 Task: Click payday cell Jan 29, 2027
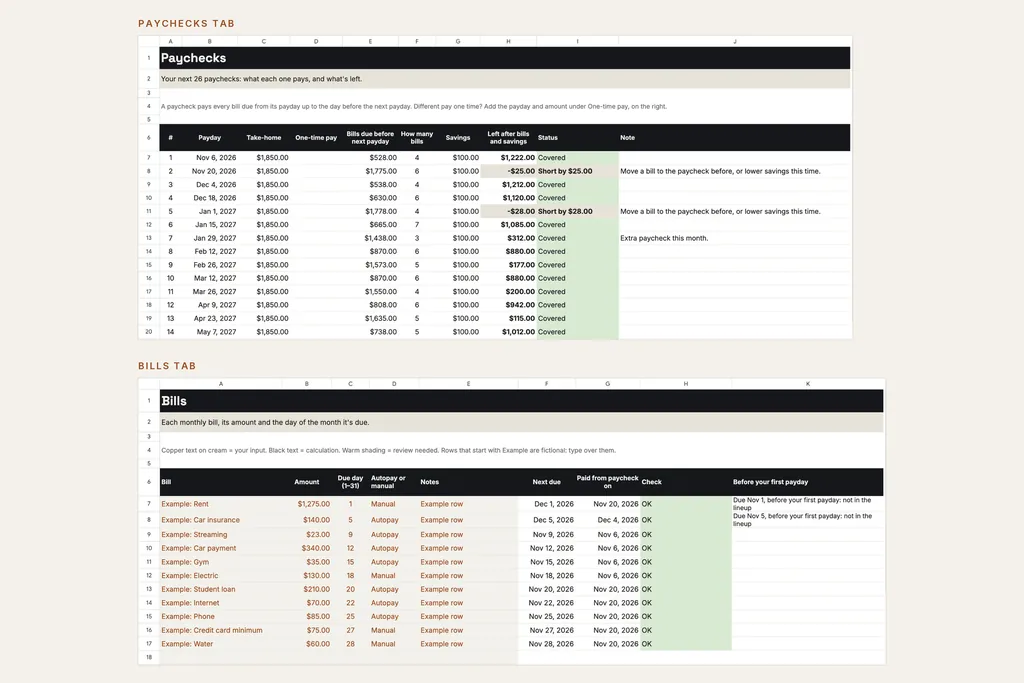pos(210,238)
